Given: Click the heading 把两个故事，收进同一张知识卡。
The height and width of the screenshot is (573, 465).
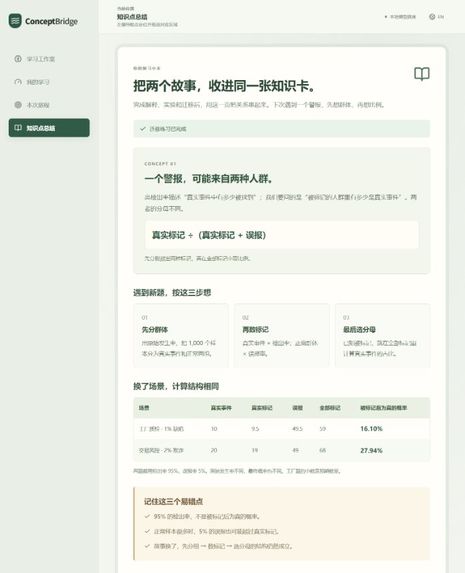Looking at the screenshot, I should click(224, 86).
